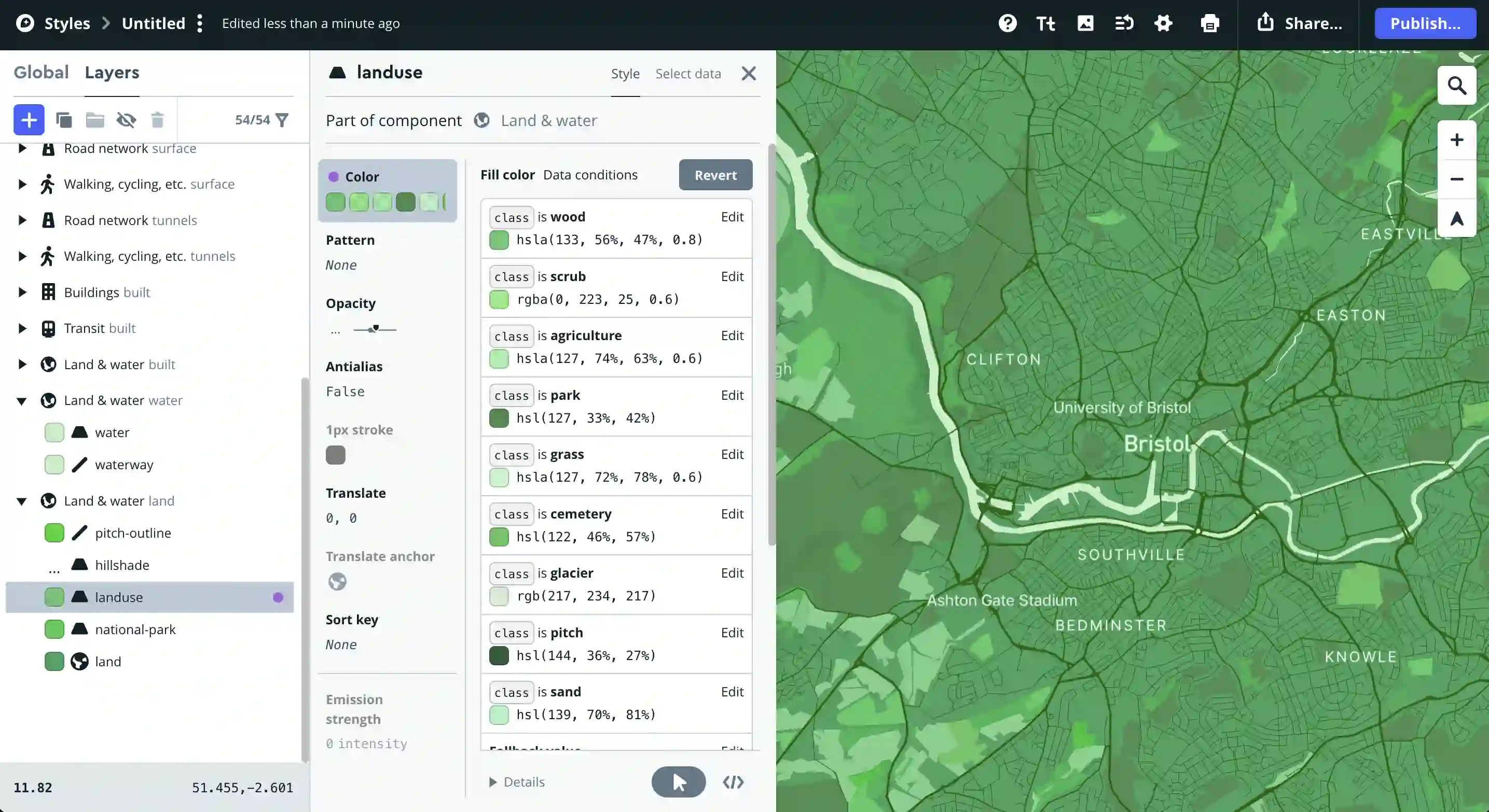The image size is (1489, 812).
Task: Go to Styles breadcrumb link
Action: click(67, 23)
